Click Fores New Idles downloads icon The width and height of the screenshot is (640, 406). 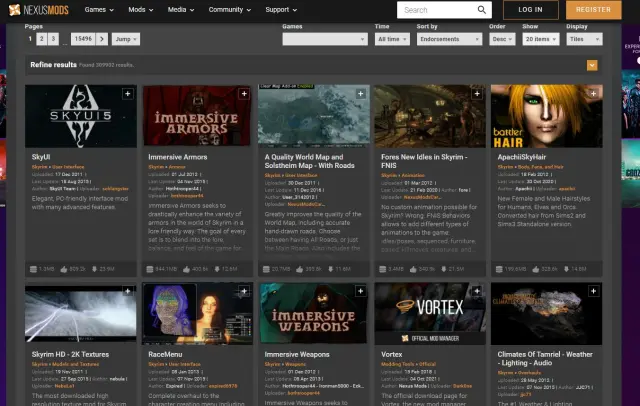pyautogui.click(x=444, y=269)
